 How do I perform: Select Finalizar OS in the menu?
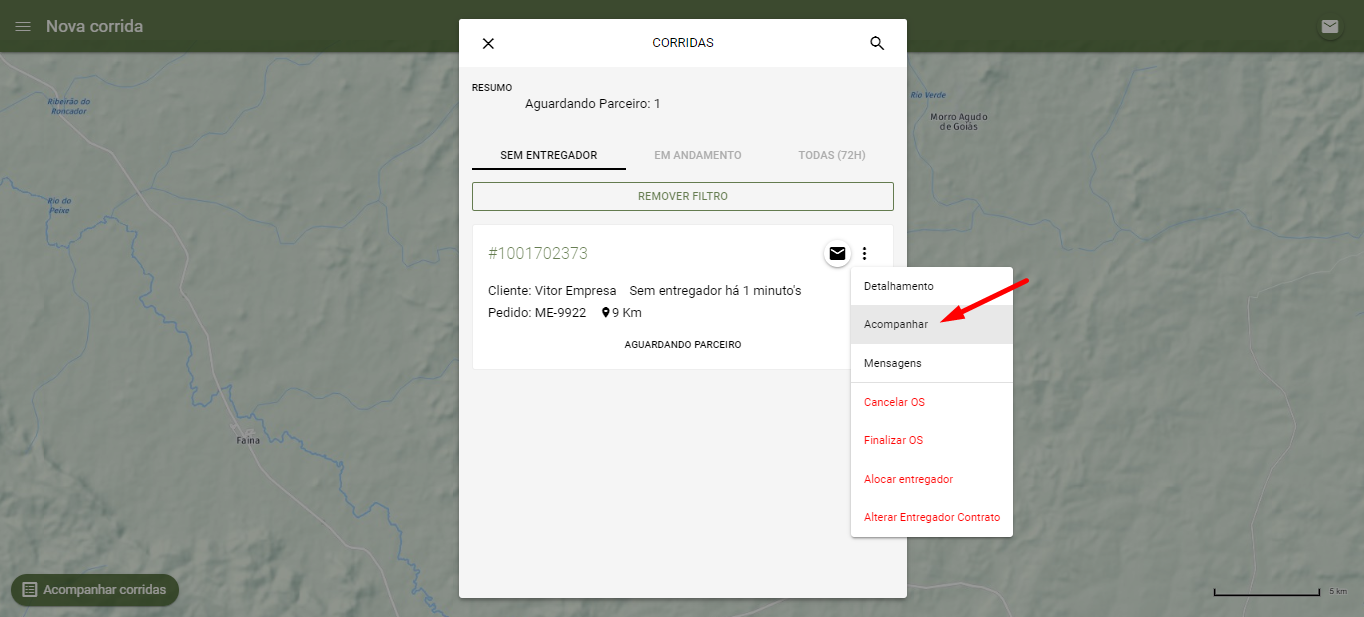(932, 441)
